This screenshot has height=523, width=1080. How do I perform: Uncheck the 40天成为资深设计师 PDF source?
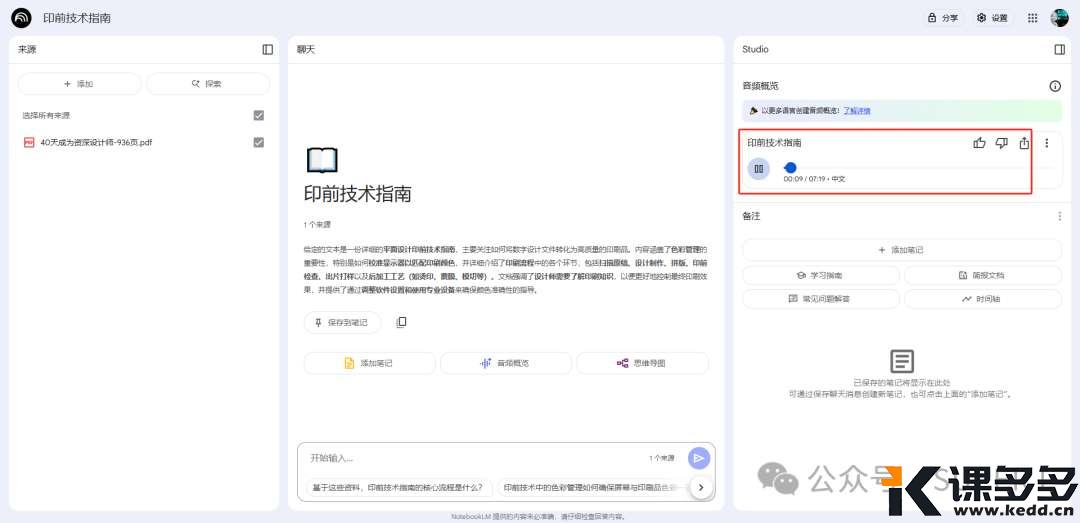(x=259, y=142)
